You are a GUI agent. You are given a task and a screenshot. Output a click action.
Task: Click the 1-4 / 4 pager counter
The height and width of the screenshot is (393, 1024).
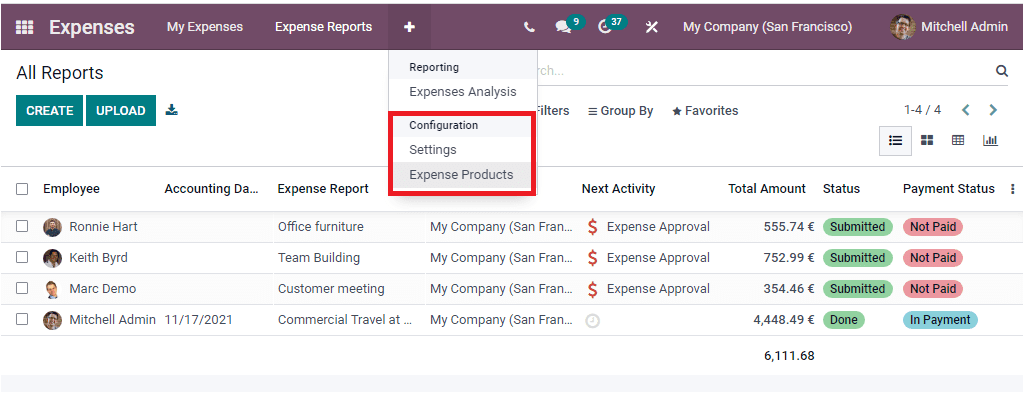(922, 110)
